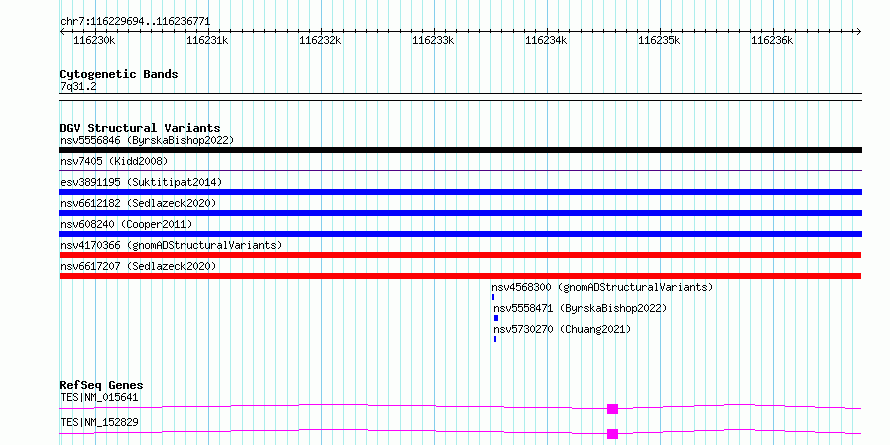890x445 pixels.
Task: Click the esv3891195 (Suktitipat2014) label
Action: [141, 182]
